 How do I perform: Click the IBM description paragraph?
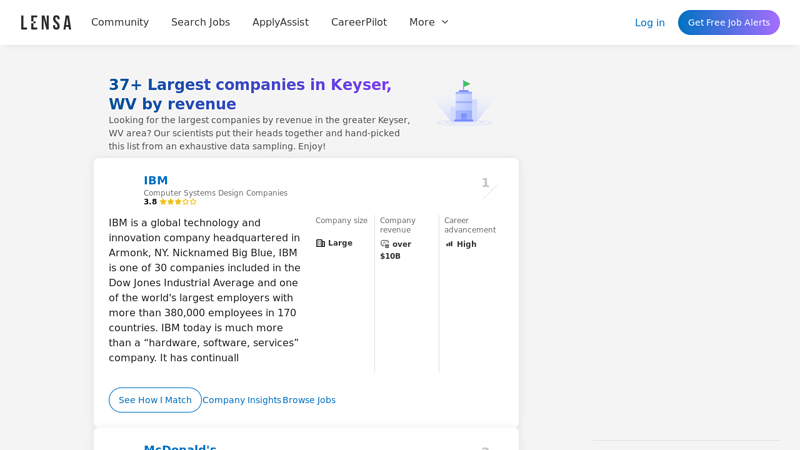205,290
